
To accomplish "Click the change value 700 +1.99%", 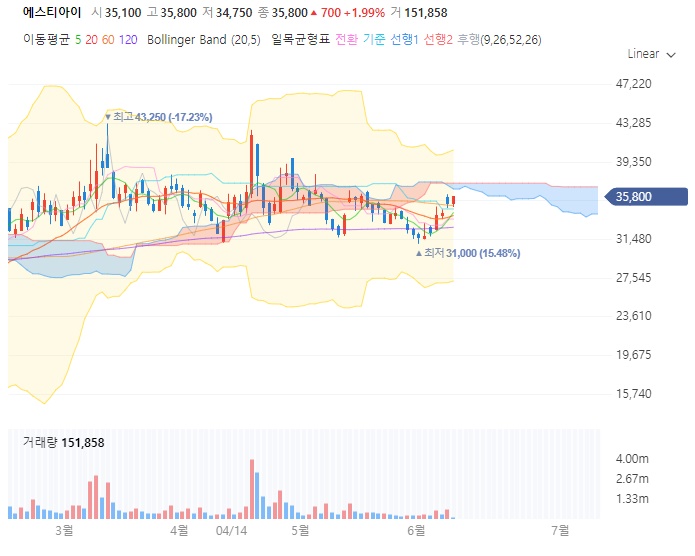I will (348, 13).
